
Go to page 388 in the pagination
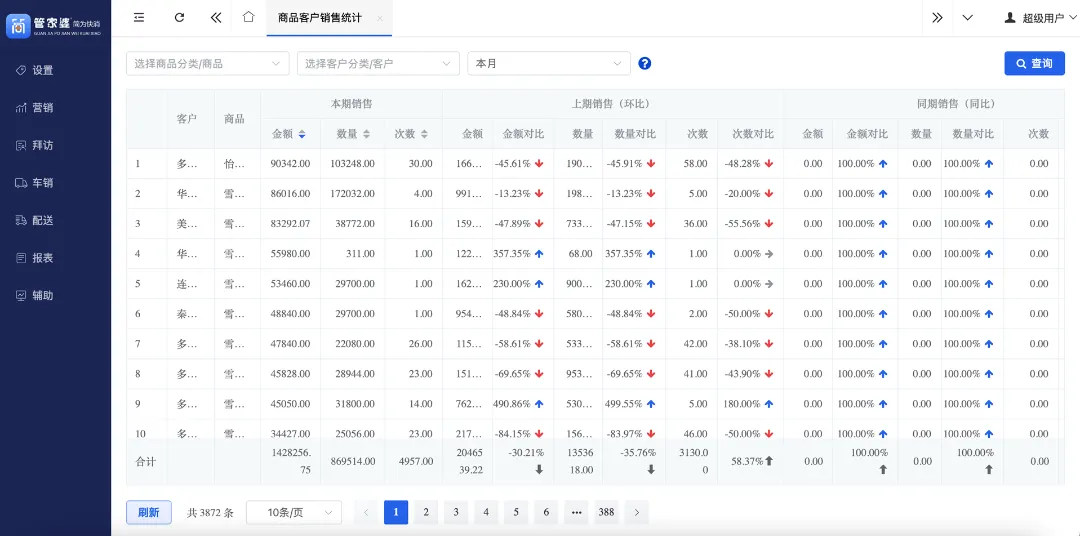pos(606,512)
